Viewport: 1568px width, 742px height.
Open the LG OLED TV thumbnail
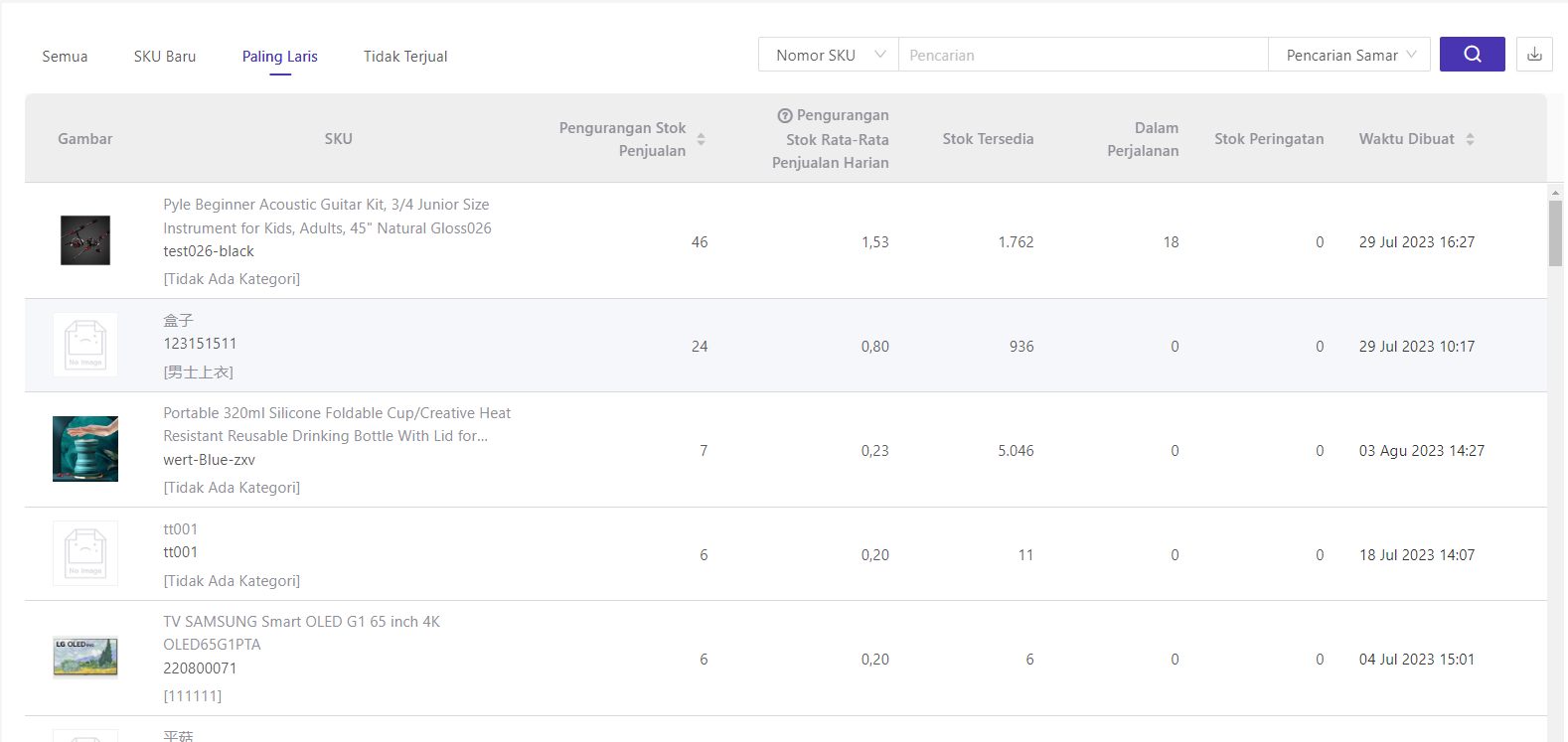[85, 658]
